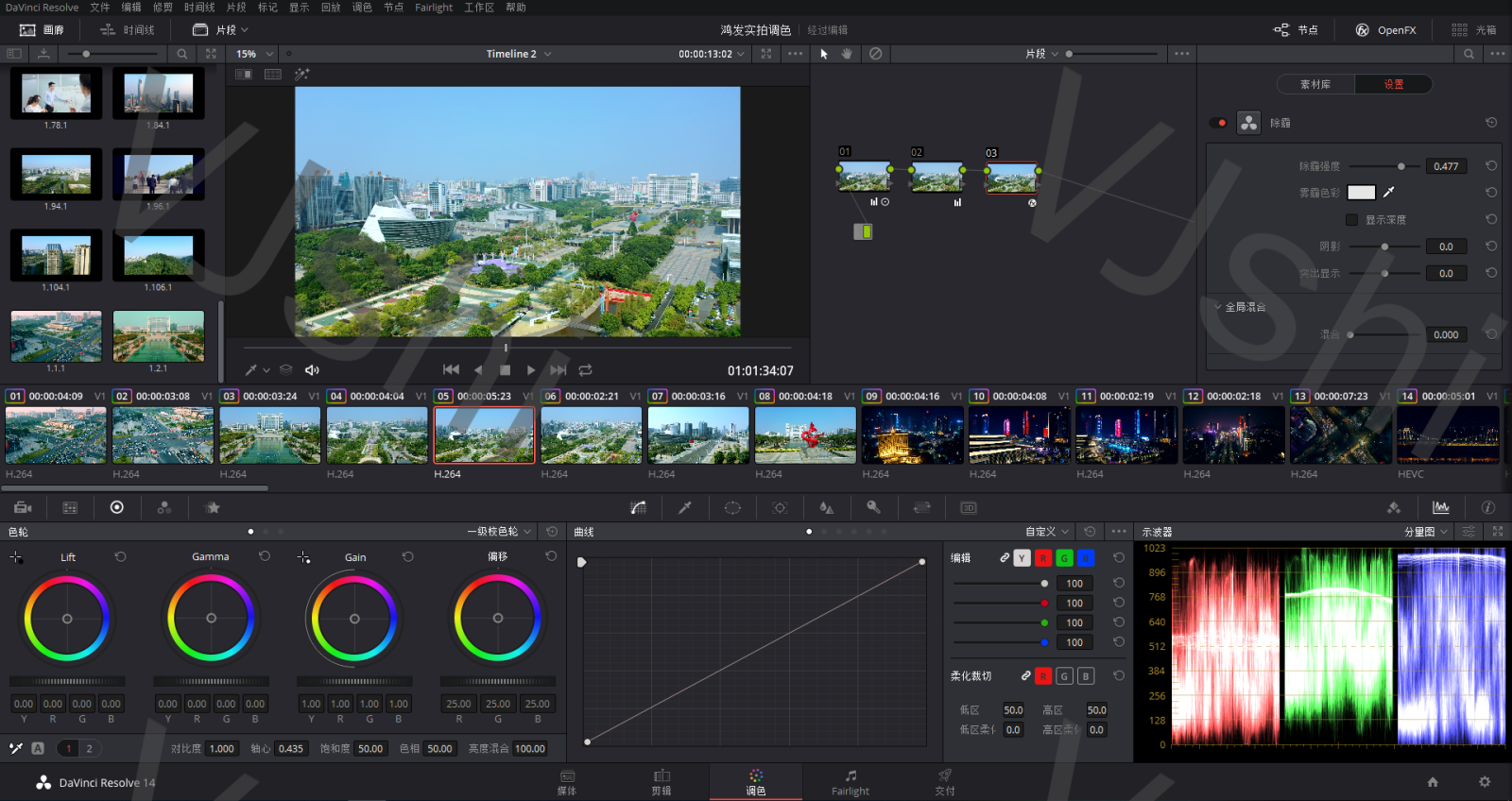Toggle the image wipe viewer icon

pyautogui.click(x=244, y=74)
